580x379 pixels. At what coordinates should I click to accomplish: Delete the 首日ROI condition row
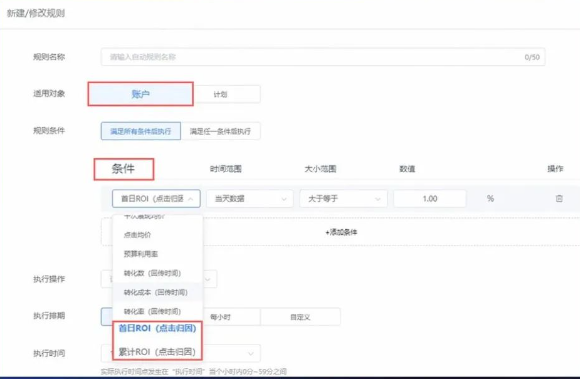click(x=559, y=199)
